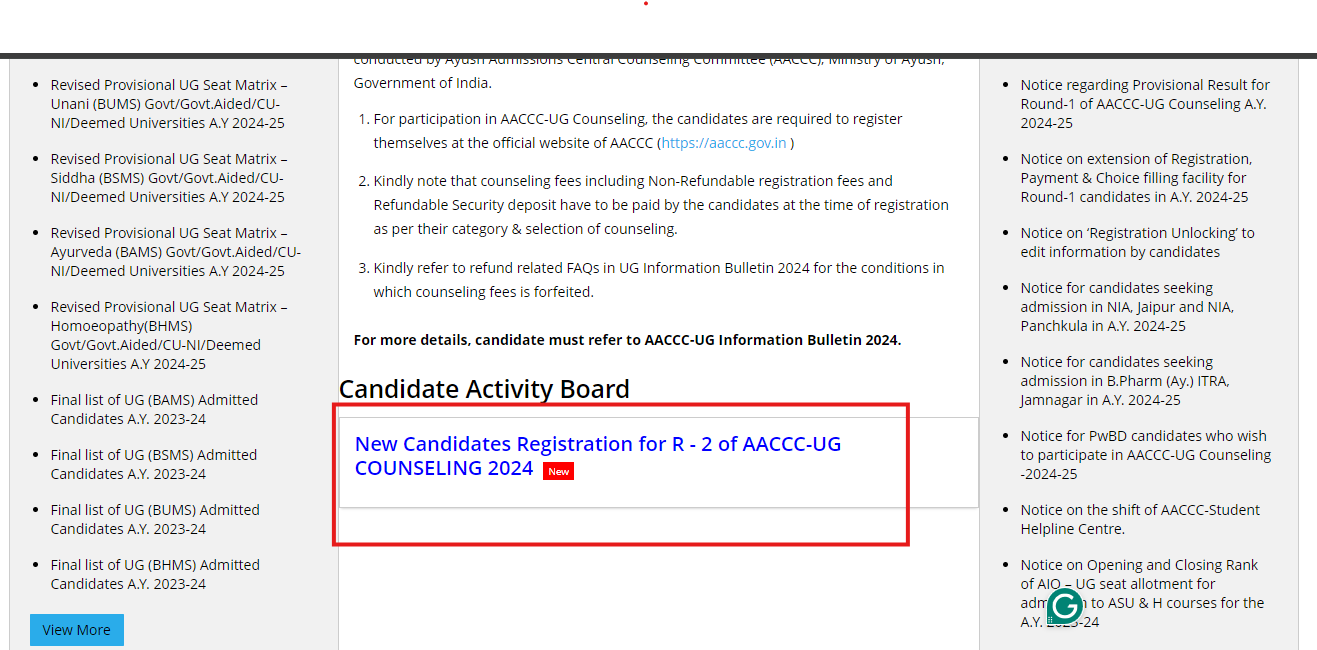Viewport: 1317px width, 650px height.
Task: Open Revised Provisional UG Seat Matrix – Siddha (BSMS)
Action: 167,177
